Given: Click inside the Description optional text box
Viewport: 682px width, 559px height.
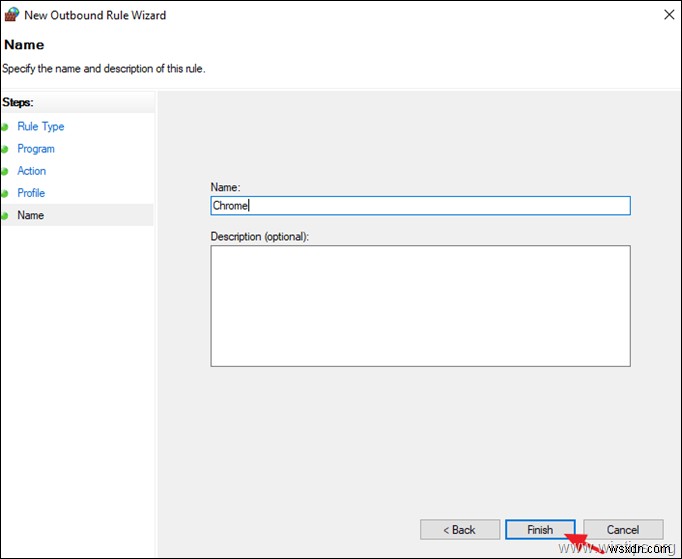Looking at the screenshot, I should (421, 306).
